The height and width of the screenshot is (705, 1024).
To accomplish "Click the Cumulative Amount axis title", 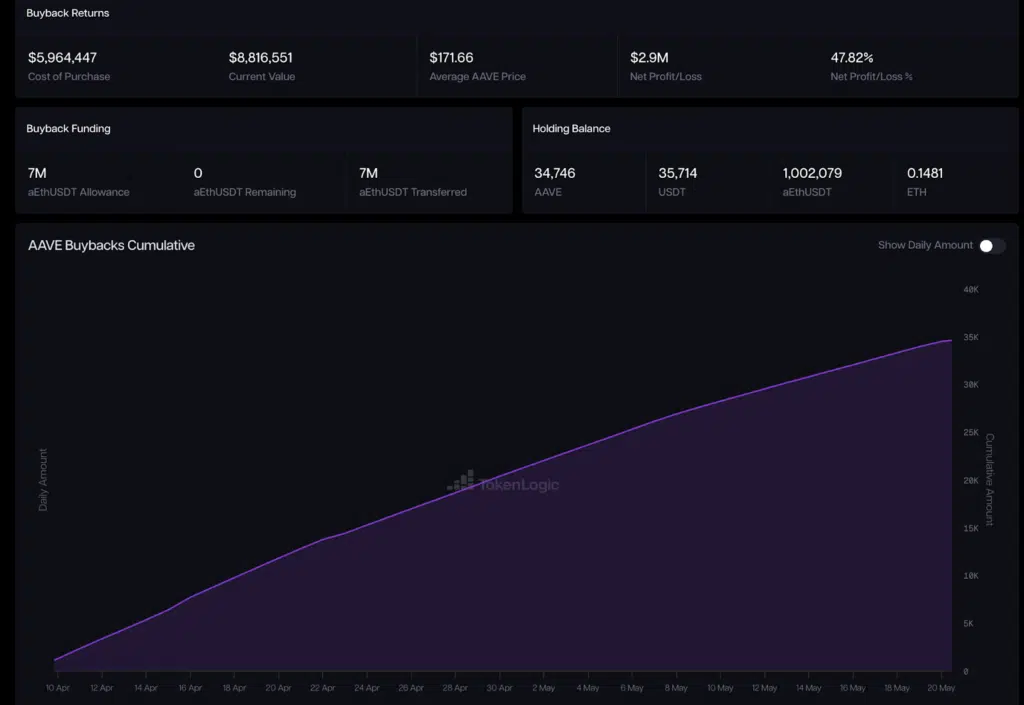I will [989, 480].
